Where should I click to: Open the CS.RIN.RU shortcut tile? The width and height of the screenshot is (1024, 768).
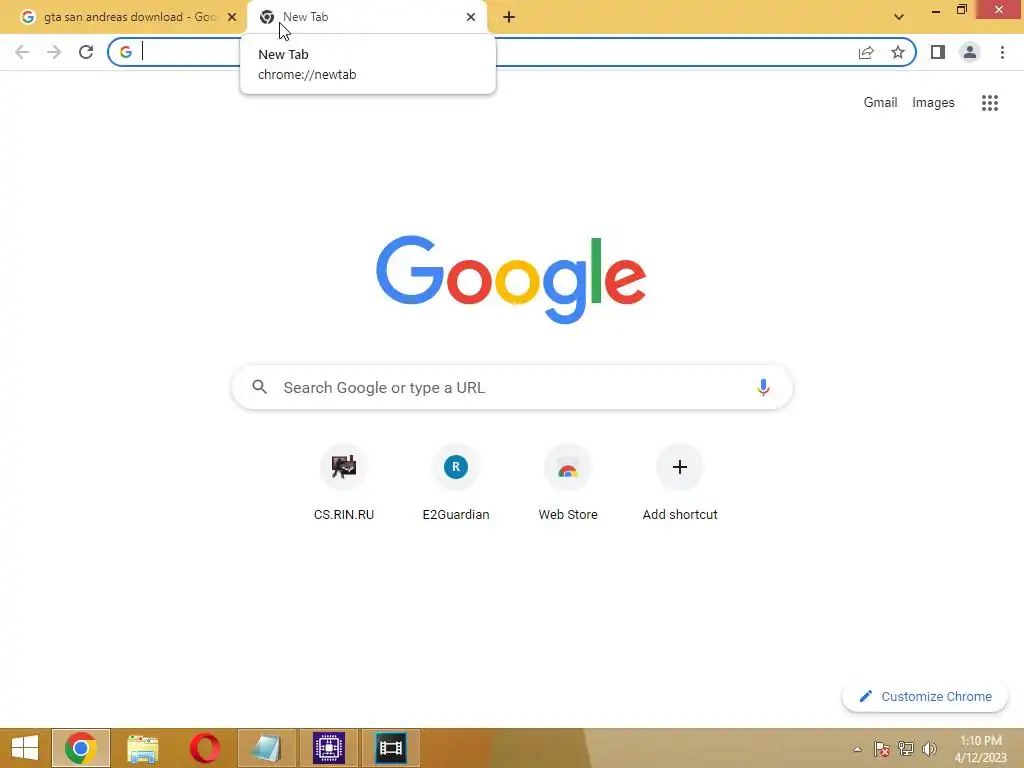(344, 483)
